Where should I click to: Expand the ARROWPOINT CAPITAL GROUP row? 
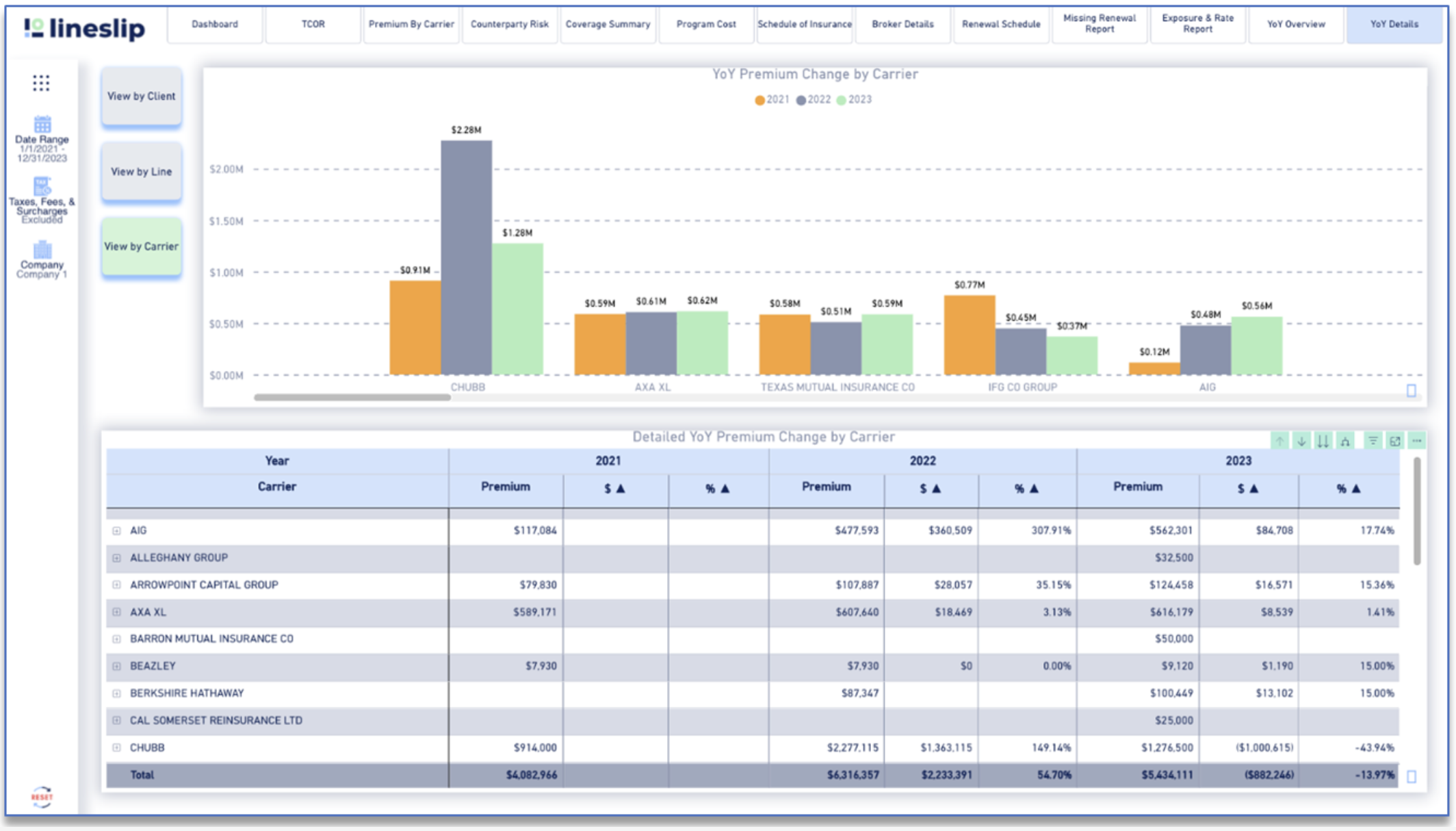[x=116, y=585]
